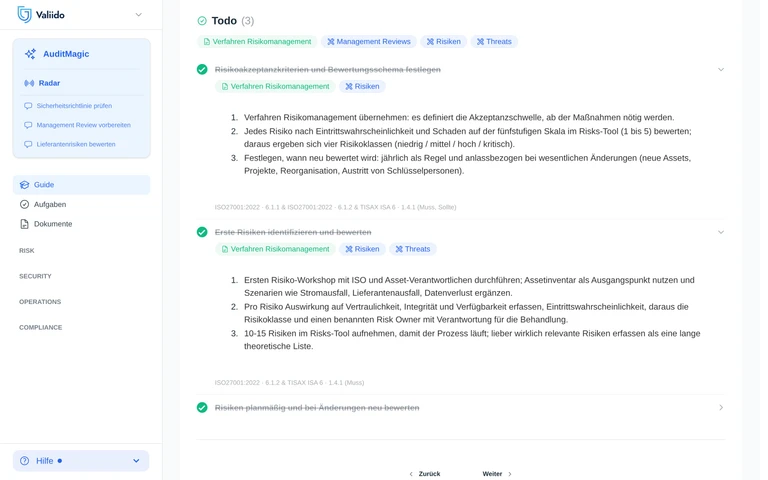The image size is (768, 480).
Task: Expand the SECURITY sidebar section
Action: (35, 276)
